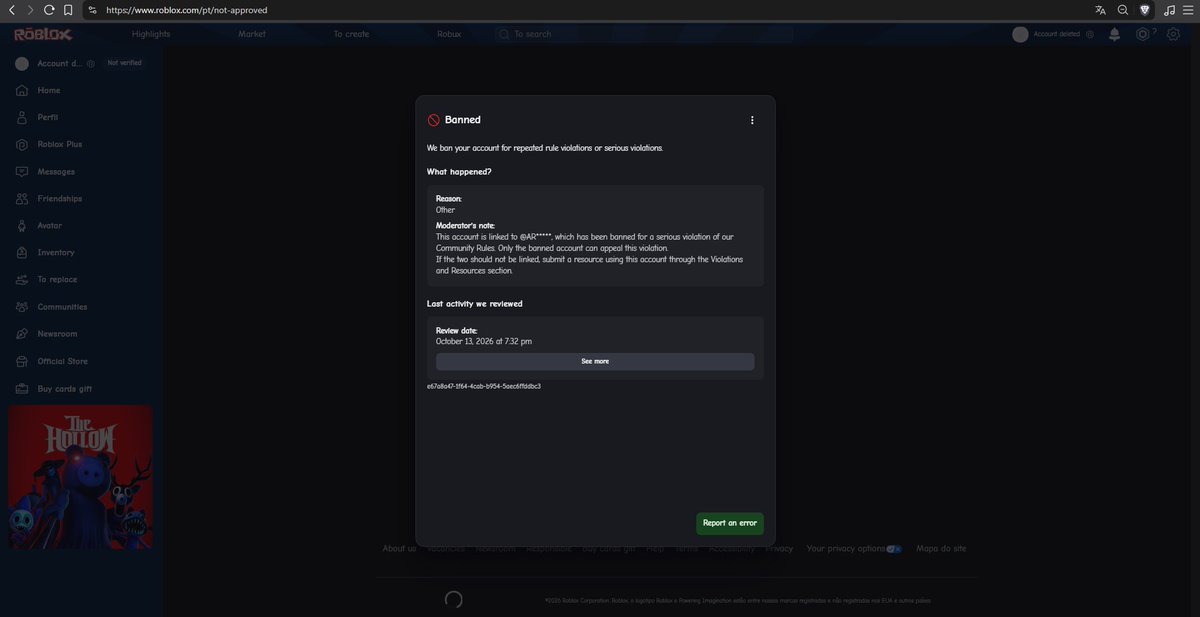This screenshot has height=617, width=1200.
Task: Click the avatar beside Account deleted in the header
Action: (1020, 34)
